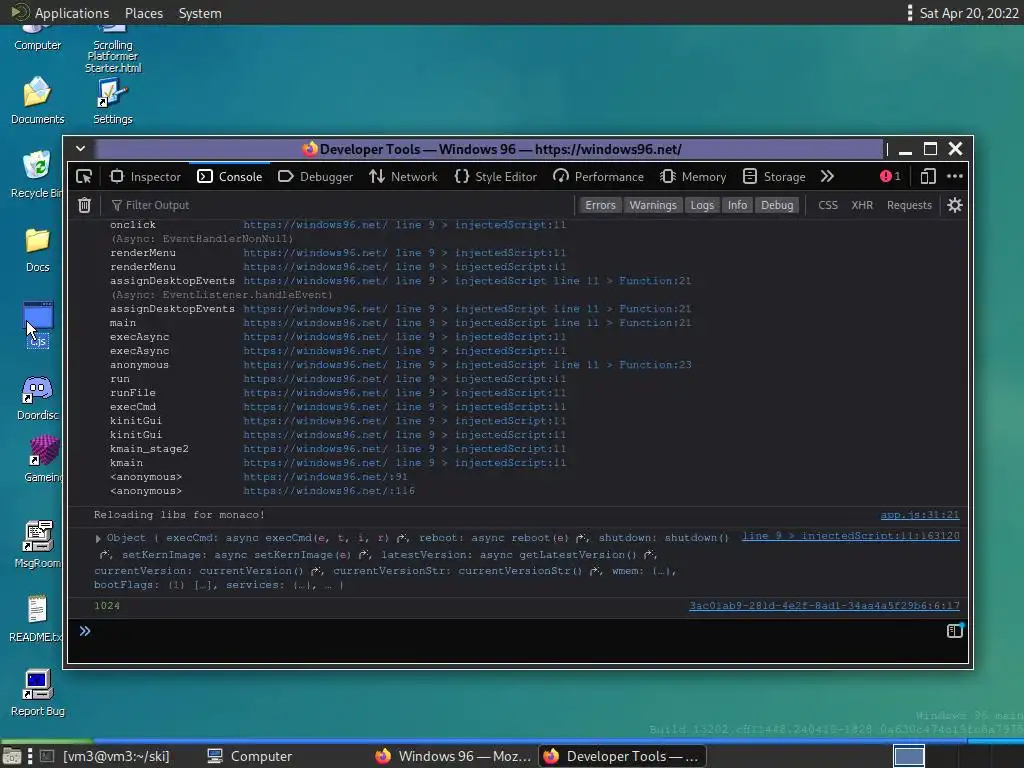Viewport: 1024px width, 768px height.
Task: Open console settings gear icon
Action: tap(955, 205)
